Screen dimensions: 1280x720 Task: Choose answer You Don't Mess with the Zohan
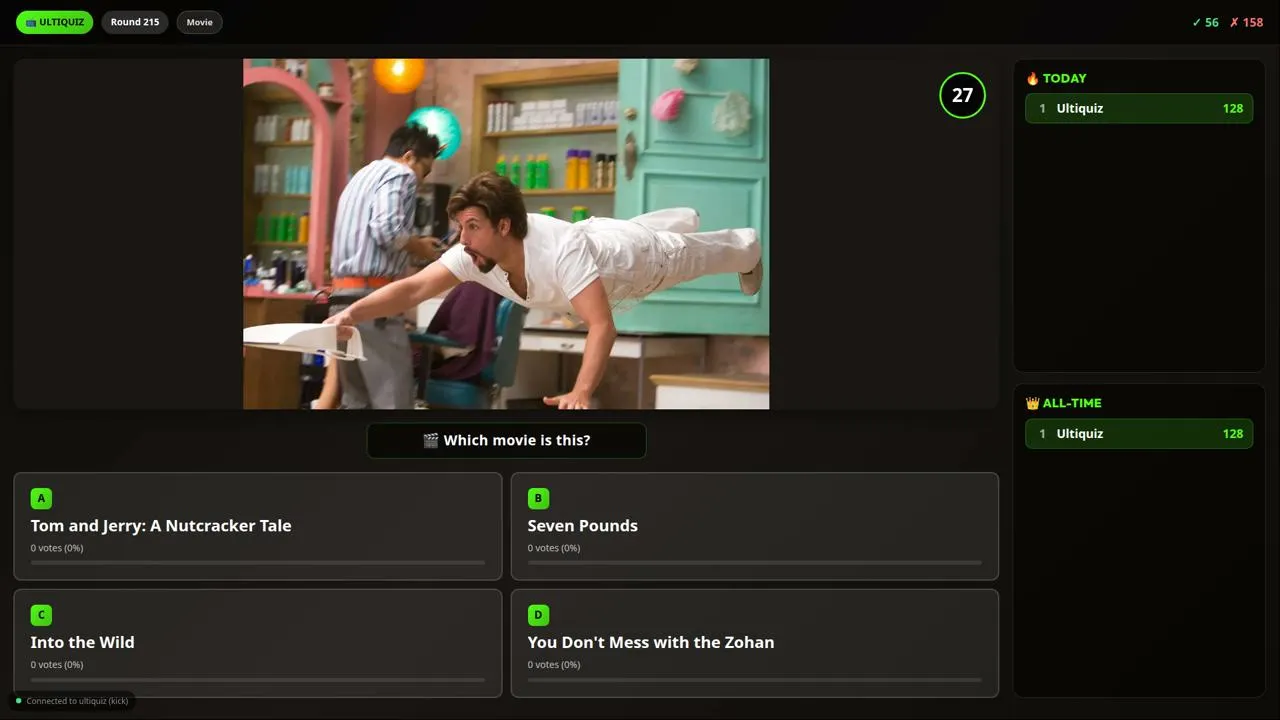[x=755, y=643]
